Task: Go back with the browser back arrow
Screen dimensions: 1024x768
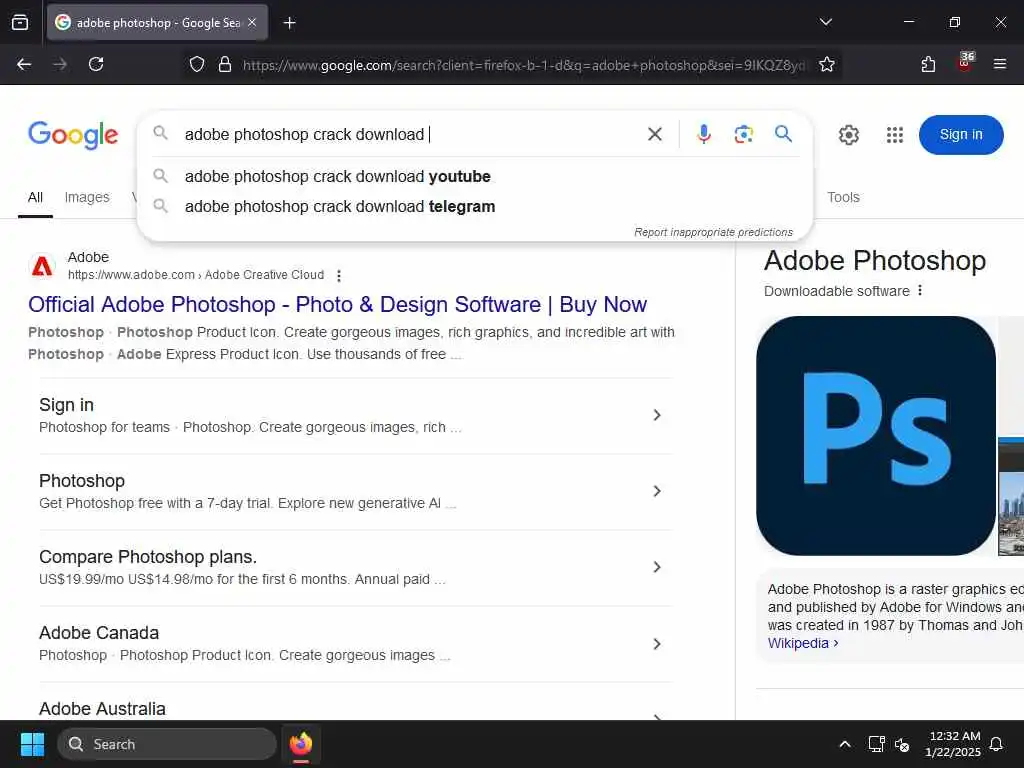Action: click(x=24, y=64)
